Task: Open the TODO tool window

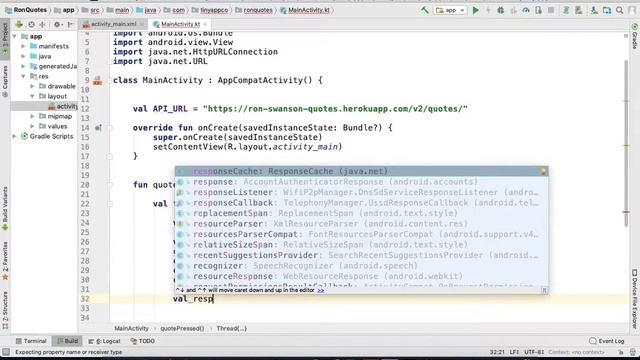Action: tap(142, 341)
